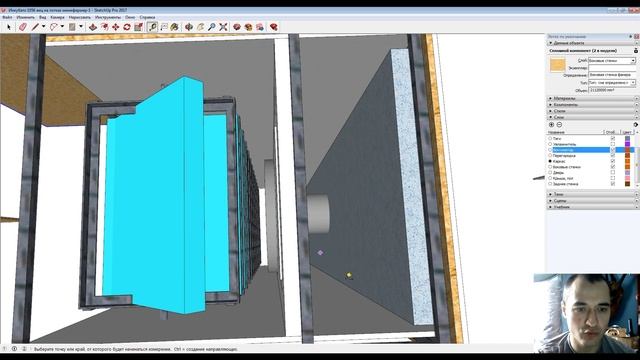The height and width of the screenshot is (360, 640).
Task: Set Двери as the active layer
Action: (x=550, y=173)
